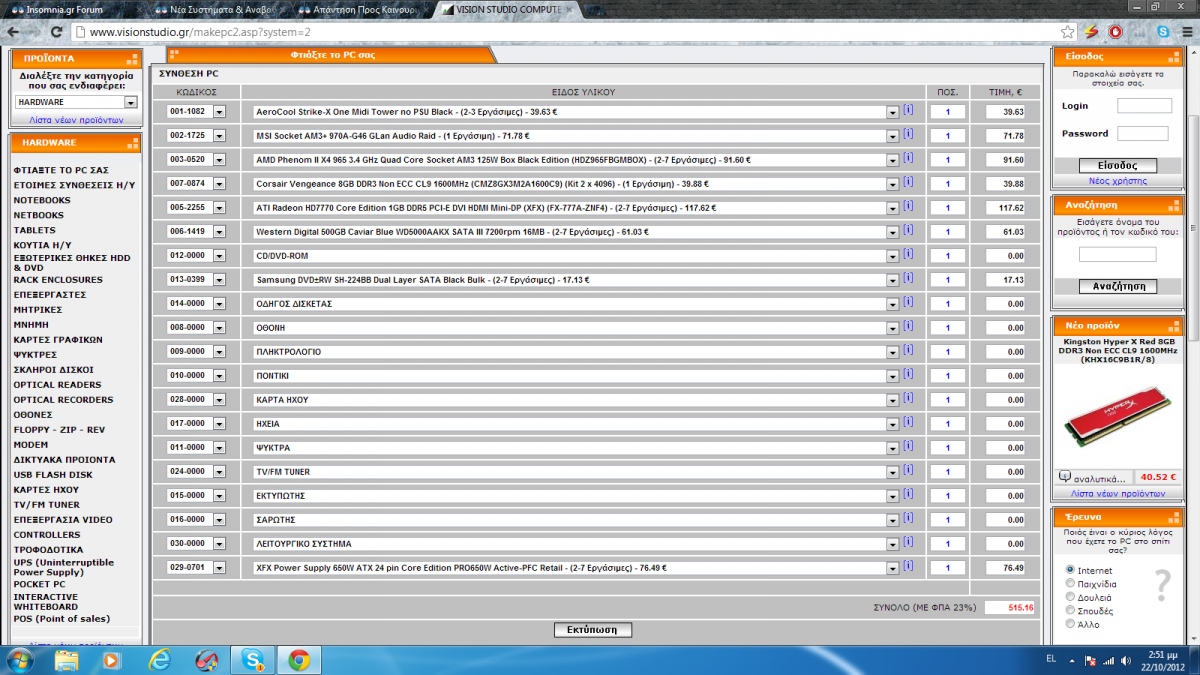The image size is (1200, 675).
Task: Click Kingston Hyper X Red RAM thumbnail
Action: 1118,415
